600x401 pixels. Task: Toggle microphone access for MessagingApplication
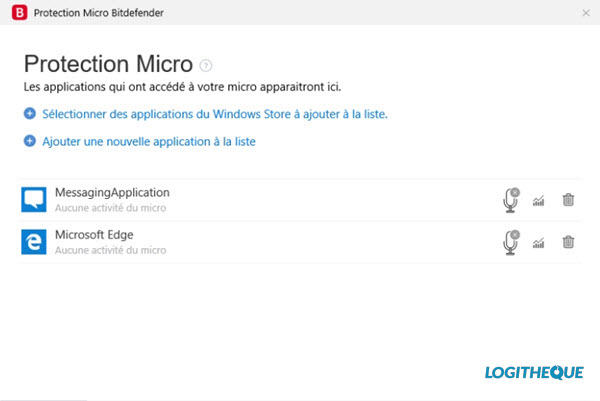511,200
